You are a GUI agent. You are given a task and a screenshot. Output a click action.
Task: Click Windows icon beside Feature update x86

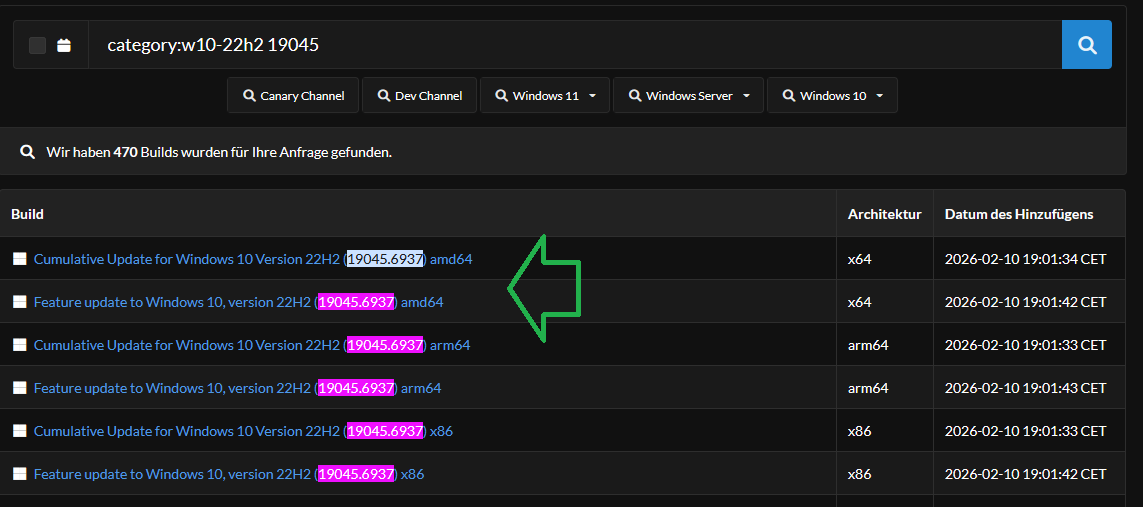click(x=20, y=474)
